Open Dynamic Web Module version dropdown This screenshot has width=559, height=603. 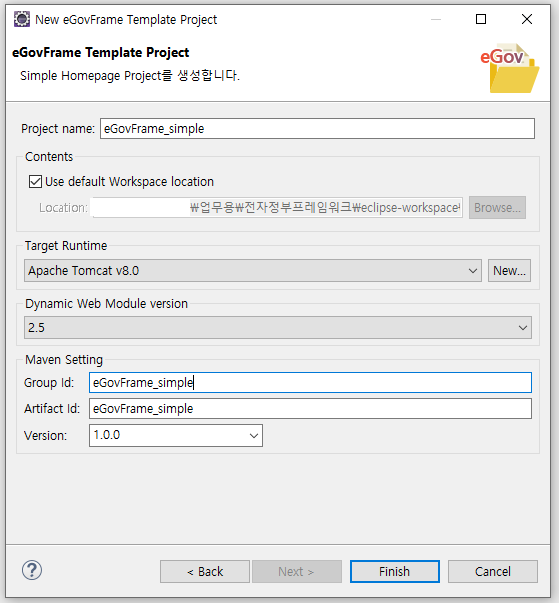click(x=278, y=328)
